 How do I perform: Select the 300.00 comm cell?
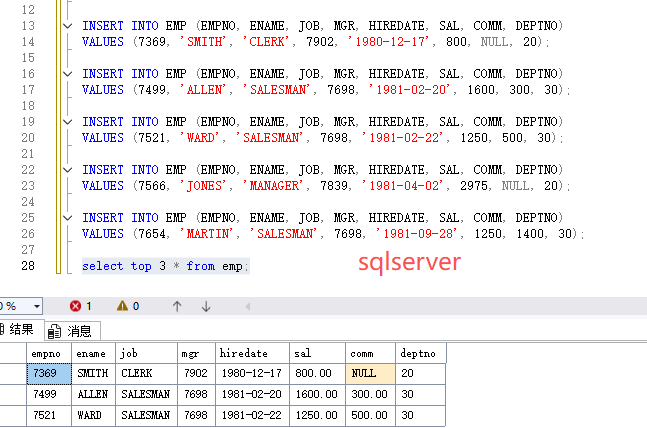(x=370, y=395)
